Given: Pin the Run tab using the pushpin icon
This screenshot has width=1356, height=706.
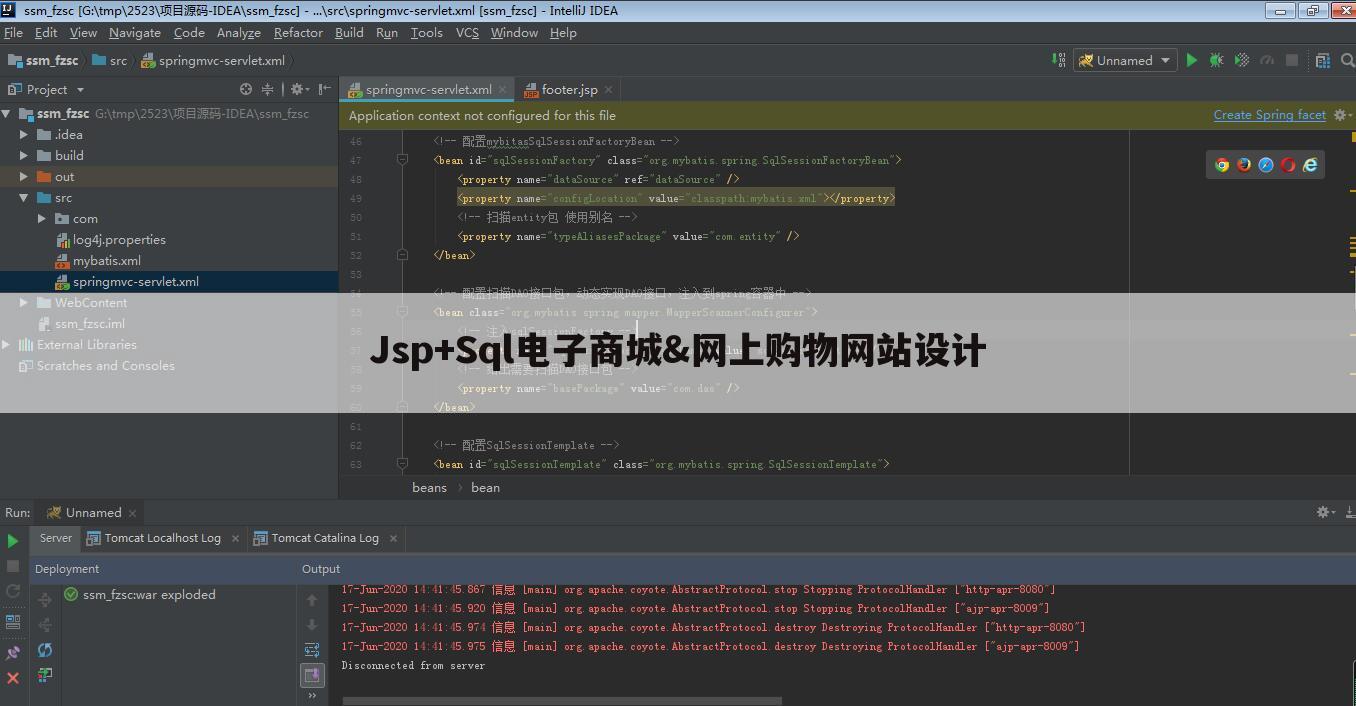Looking at the screenshot, I should tap(13, 652).
